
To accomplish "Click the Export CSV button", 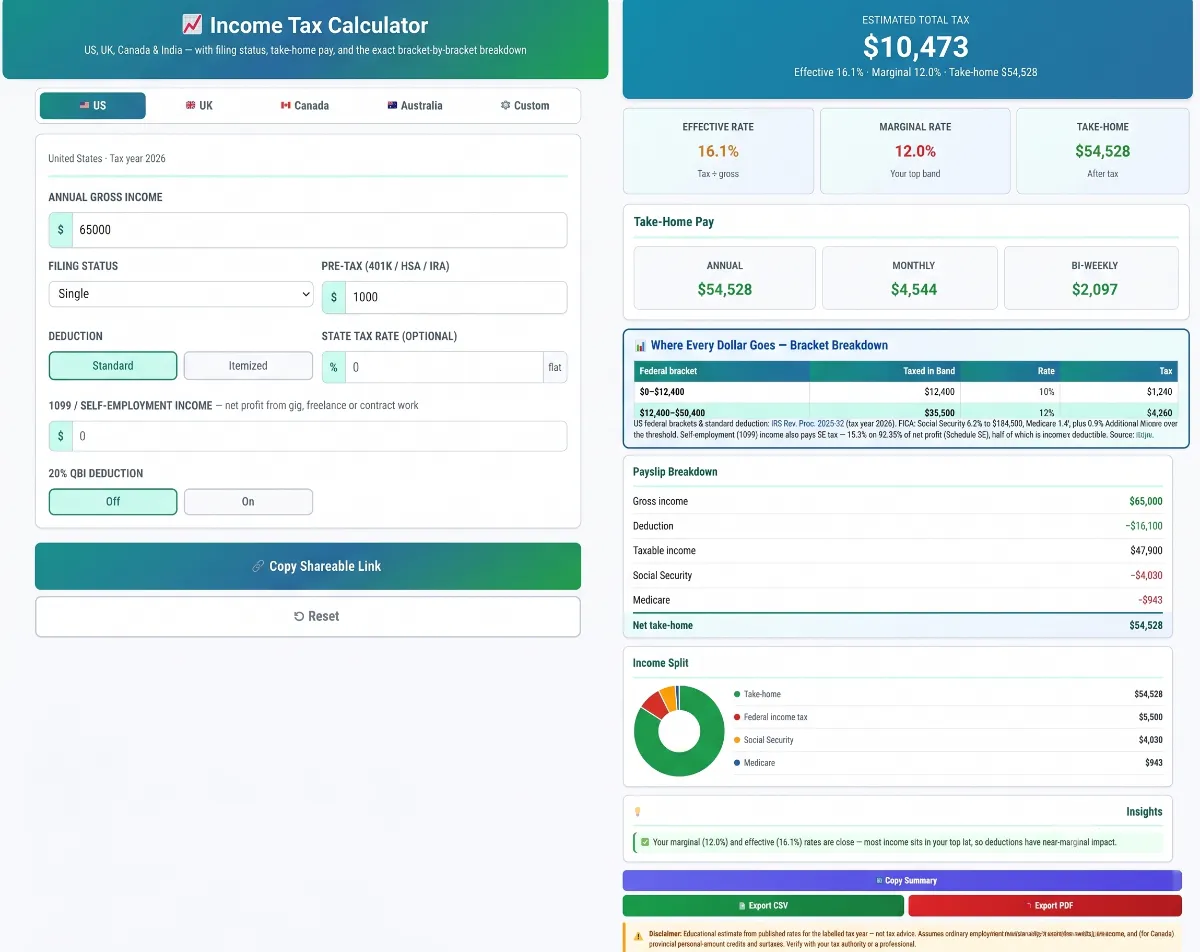I will (x=763, y=906).
